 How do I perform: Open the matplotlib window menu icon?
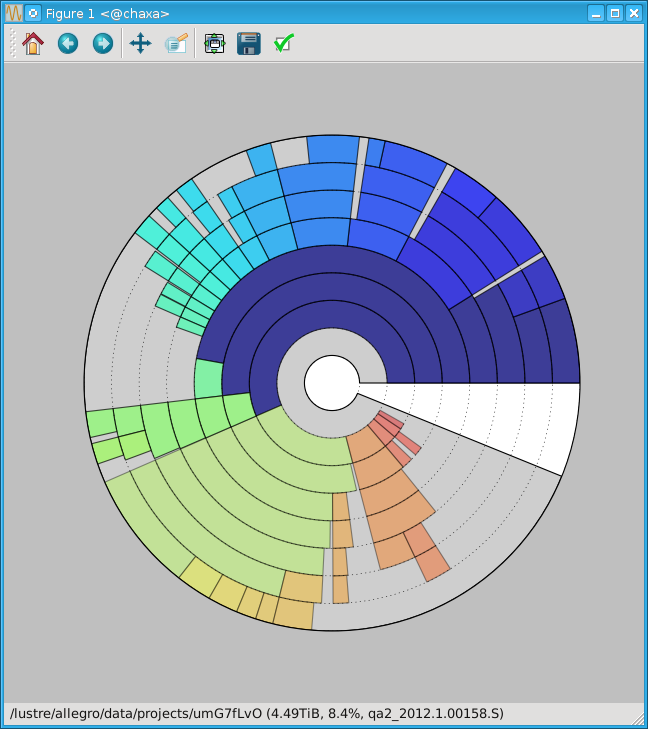pyautogui.click(x=13, y=13)
